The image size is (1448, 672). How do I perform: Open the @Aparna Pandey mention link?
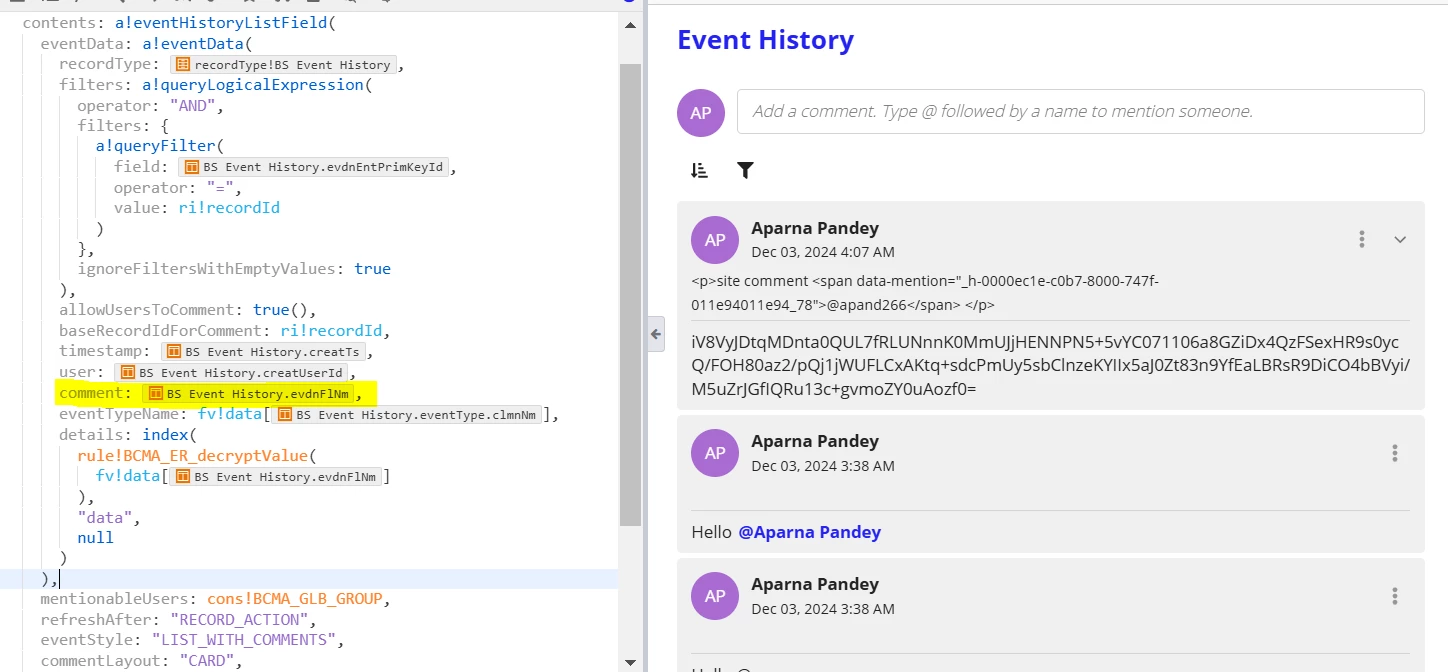[x=809, y=532]
